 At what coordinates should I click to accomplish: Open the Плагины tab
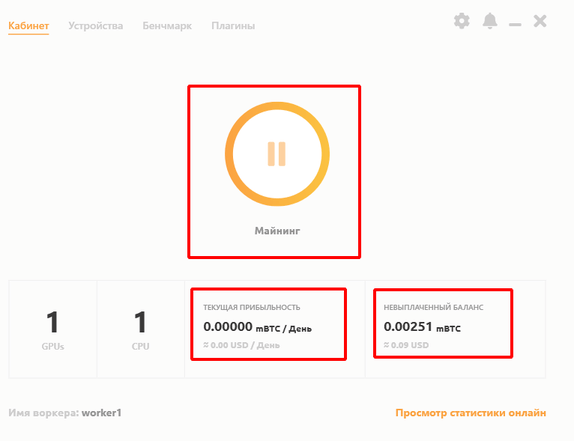click(233, 26)
